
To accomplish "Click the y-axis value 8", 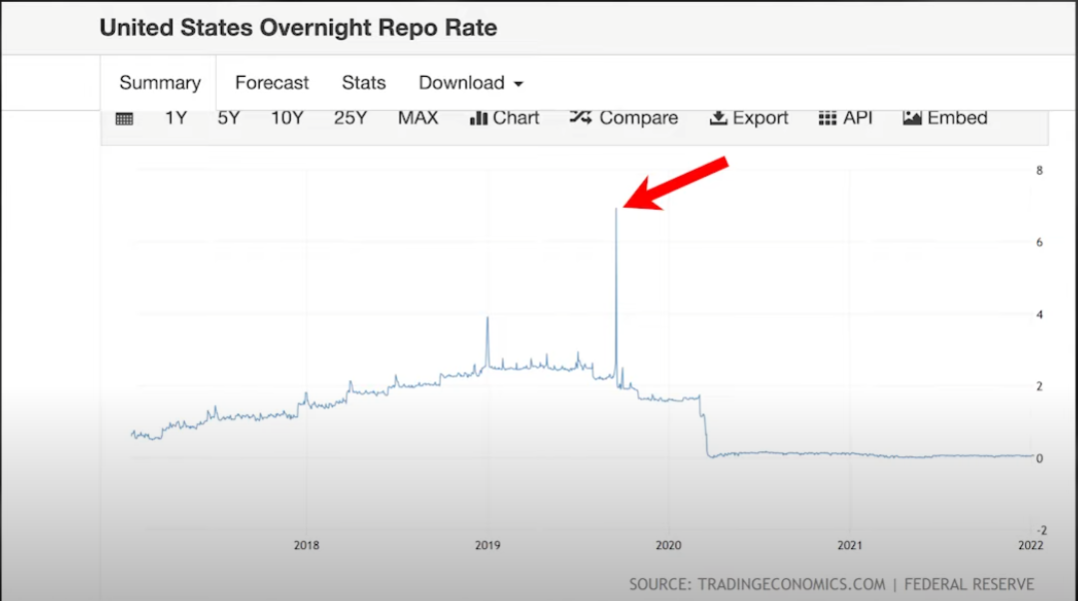I will (x=1040, y=171).
